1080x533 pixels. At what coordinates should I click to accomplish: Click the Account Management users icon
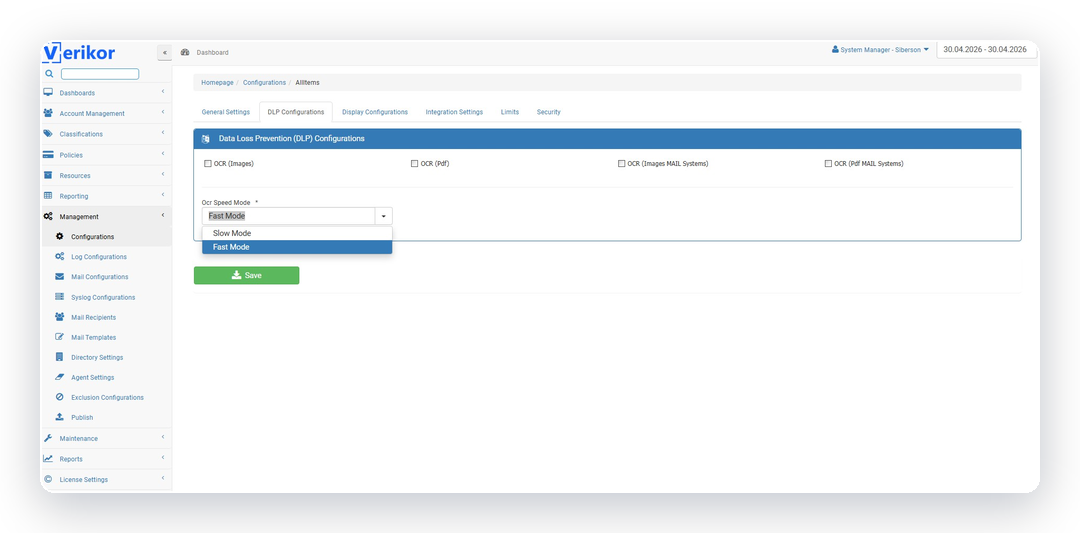tap(48, 113)
